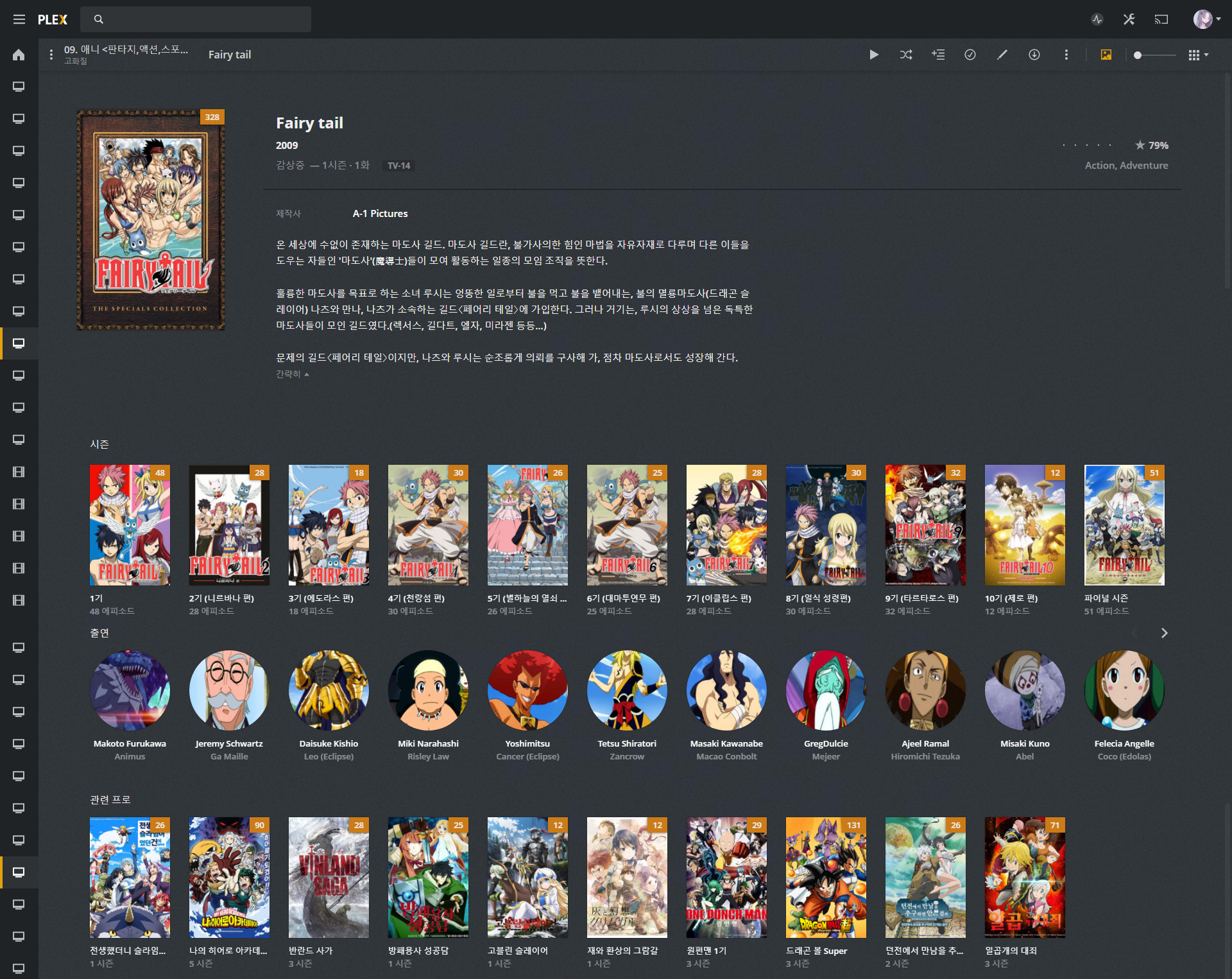Open cast member Jeremy Schwartz
1232x979 pixels.
pos(229,690)
